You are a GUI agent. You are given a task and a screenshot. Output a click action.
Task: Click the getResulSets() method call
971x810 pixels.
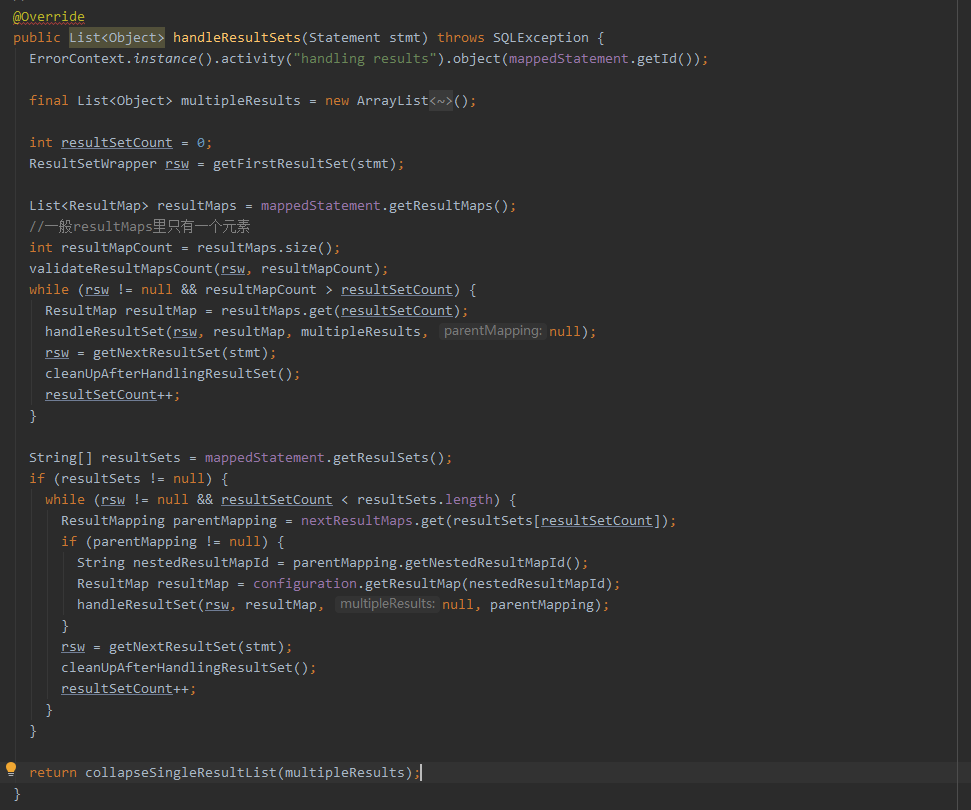coord(388,458)
